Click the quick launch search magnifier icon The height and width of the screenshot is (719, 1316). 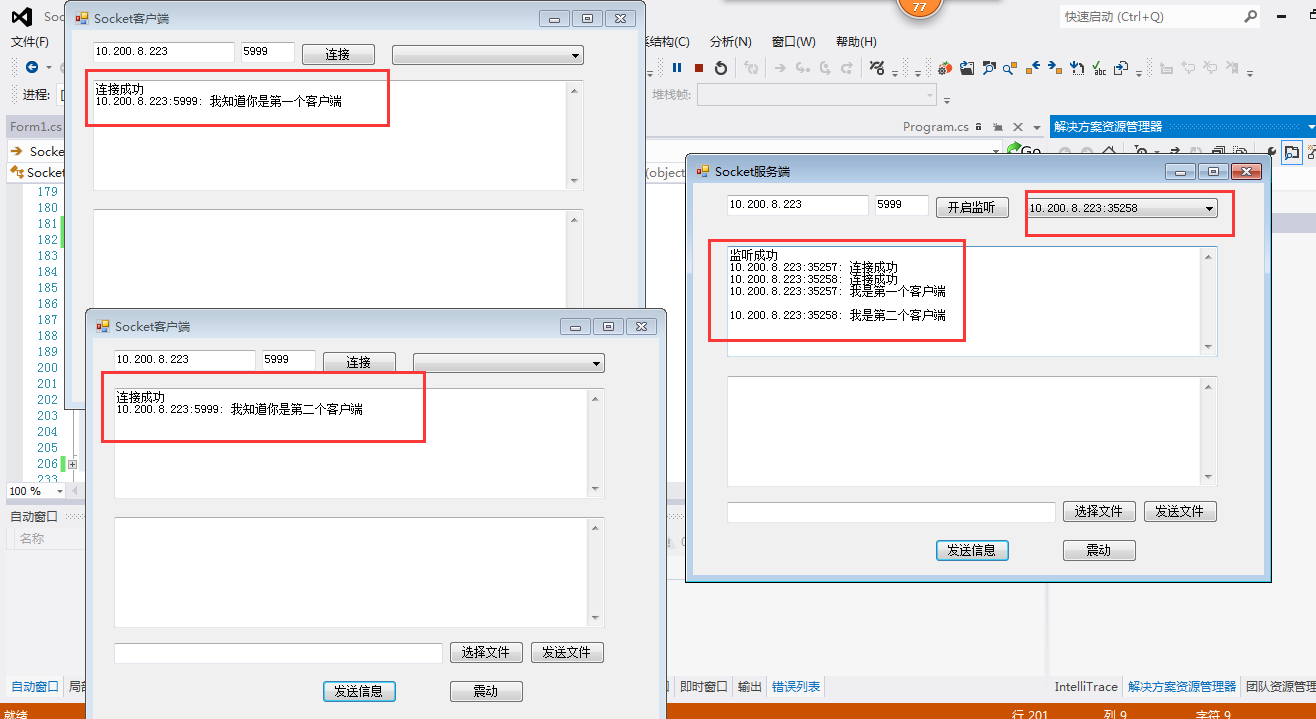pyautogui.click(x=1250, y=17)
